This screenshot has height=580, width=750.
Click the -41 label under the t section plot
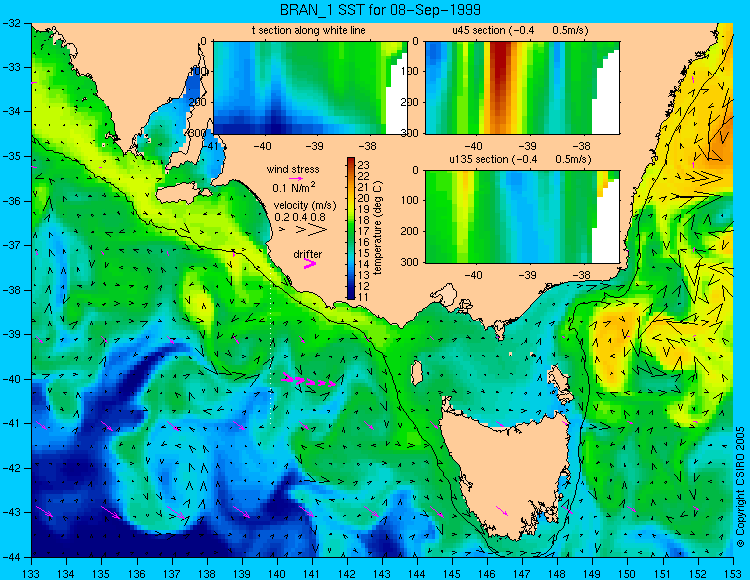tap(210, 146)
